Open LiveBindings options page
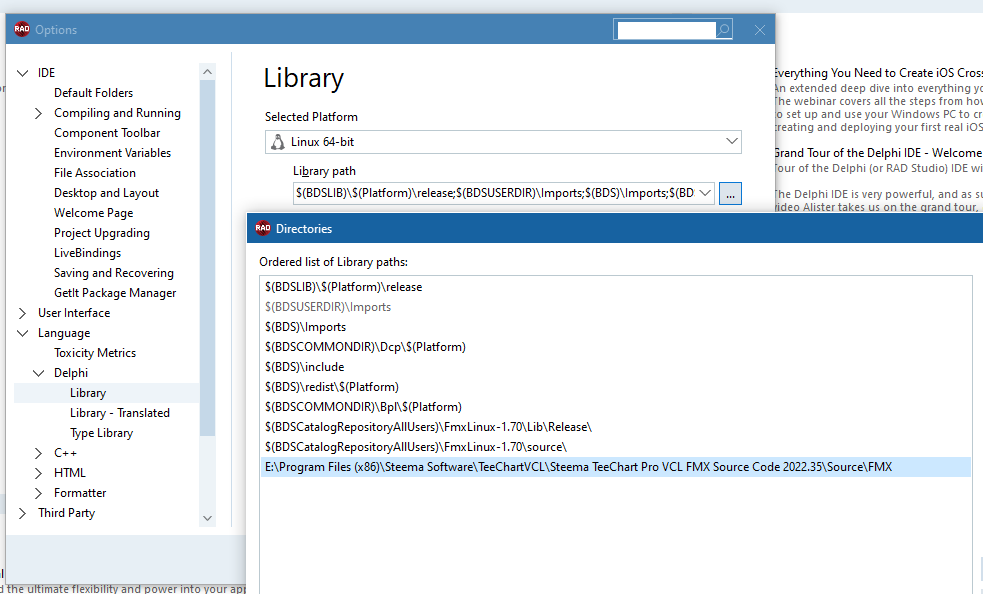 (x=87, y=253)
